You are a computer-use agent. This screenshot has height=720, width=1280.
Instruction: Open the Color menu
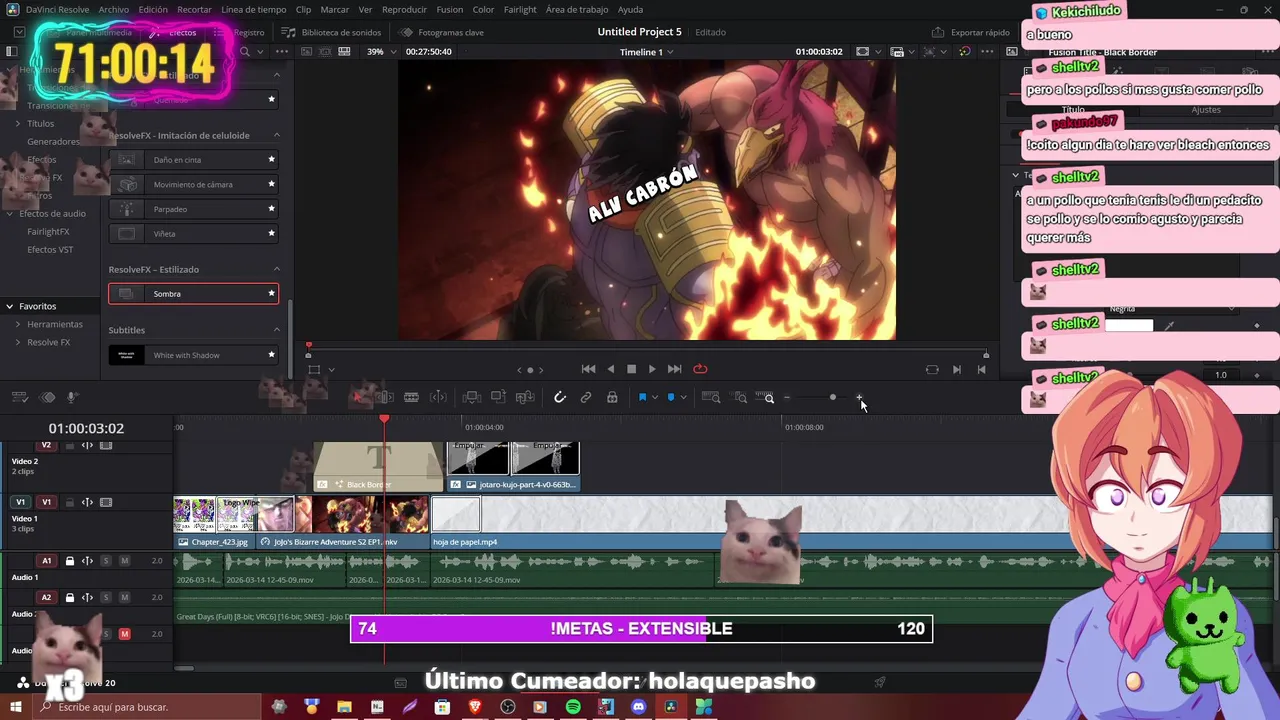(483, 9)
